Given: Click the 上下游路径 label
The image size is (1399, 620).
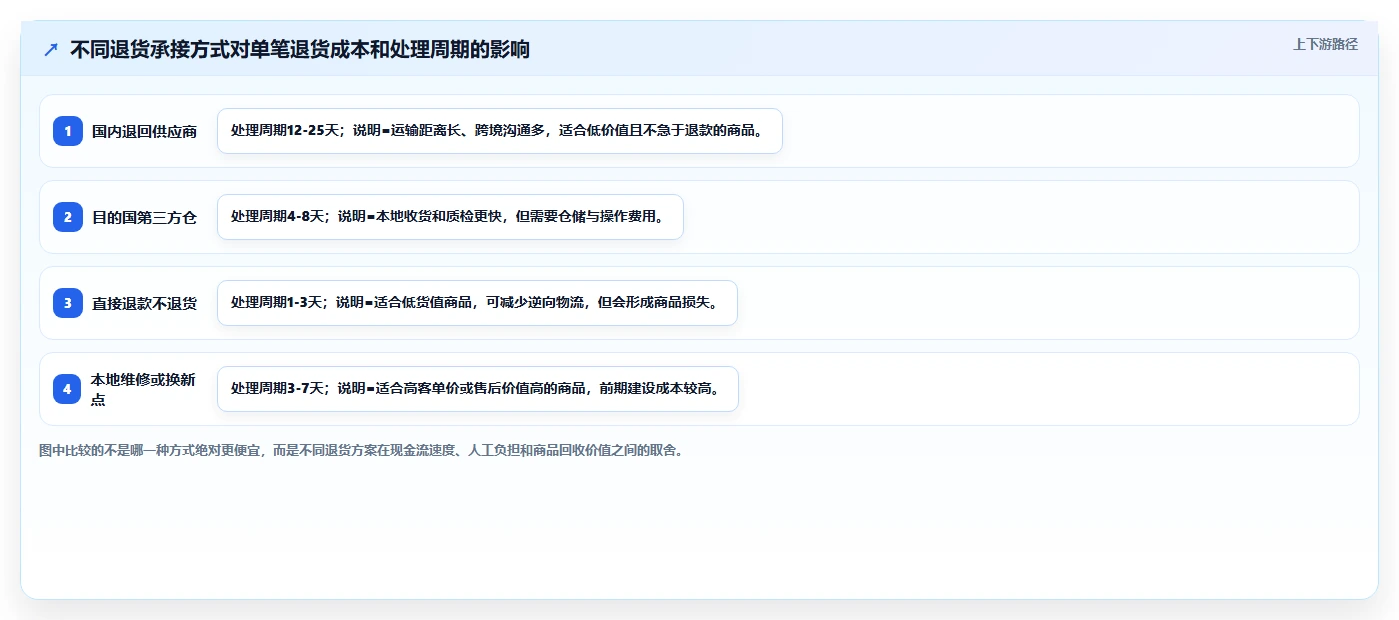Looking at the screenshot, I should 1325,44.
